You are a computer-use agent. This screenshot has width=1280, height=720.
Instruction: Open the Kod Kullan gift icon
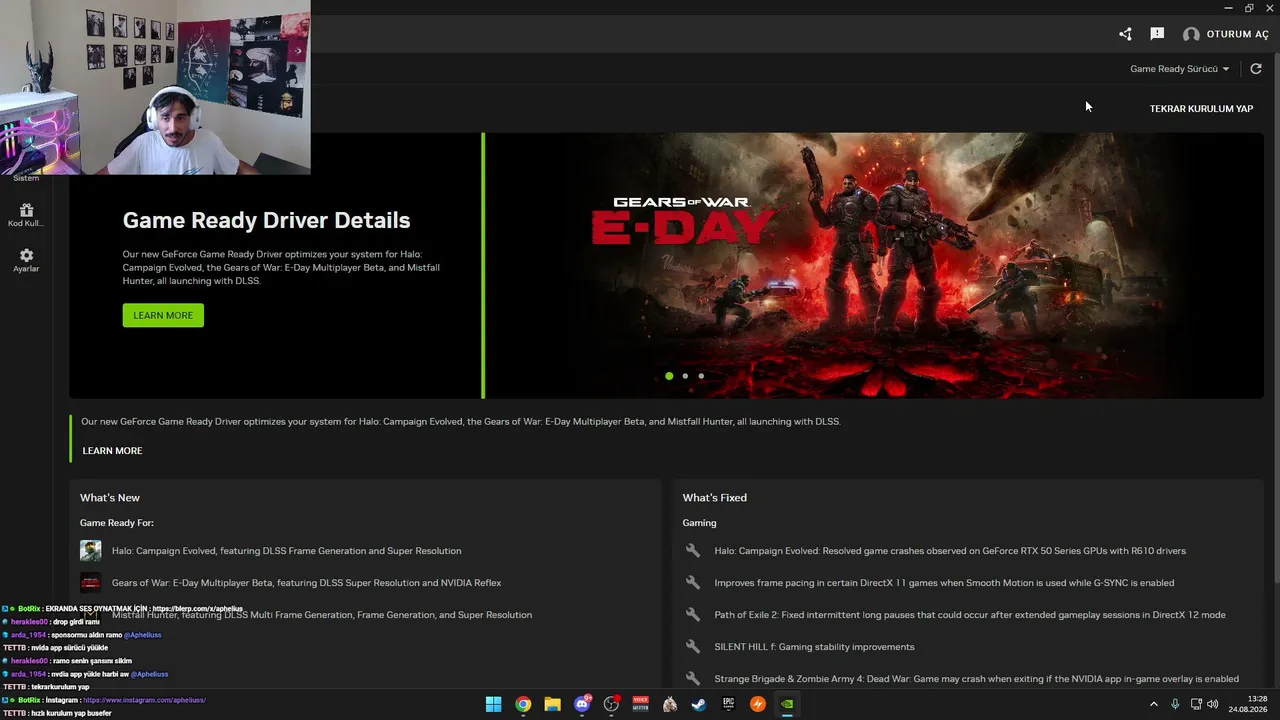click(26, 210)
